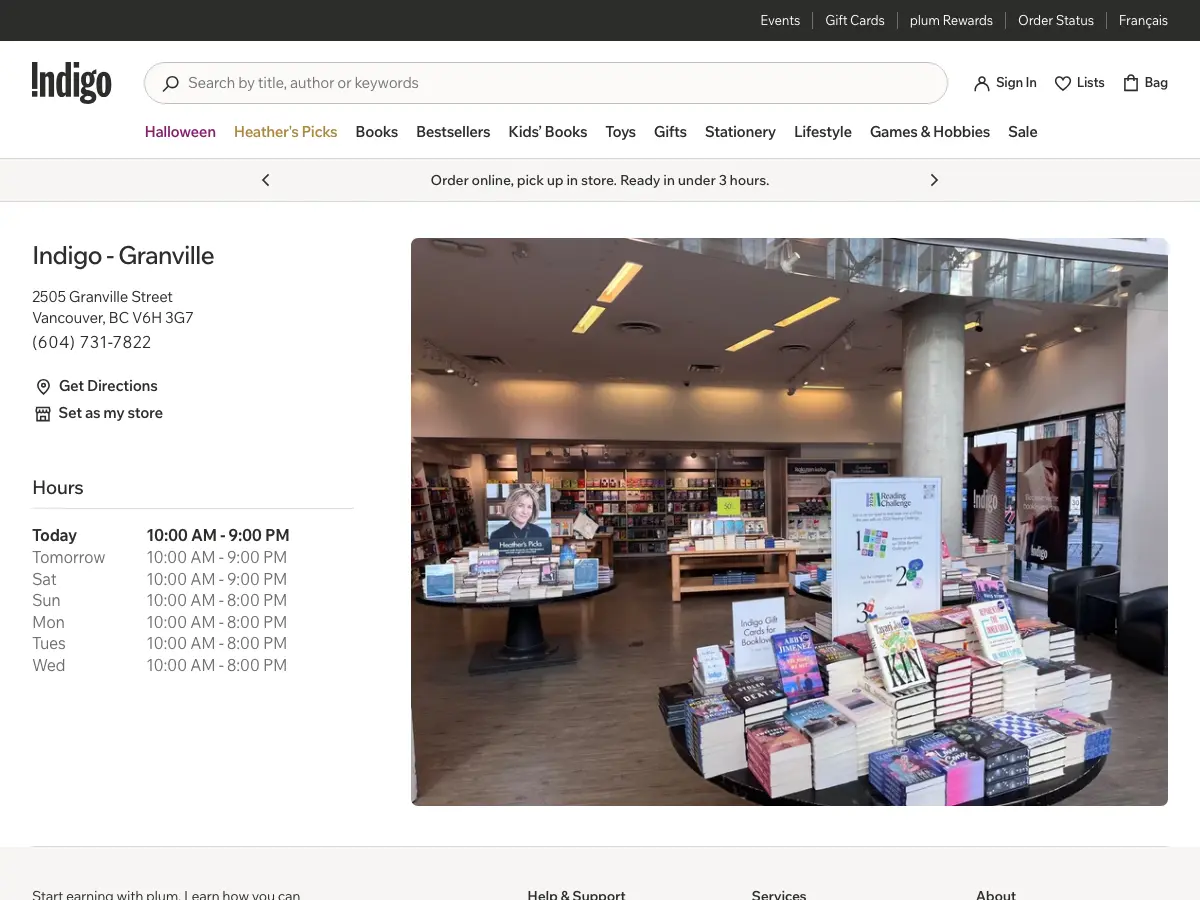Click the Lists heart icon
The image size is (1200, 900).
coord(1063,83)
